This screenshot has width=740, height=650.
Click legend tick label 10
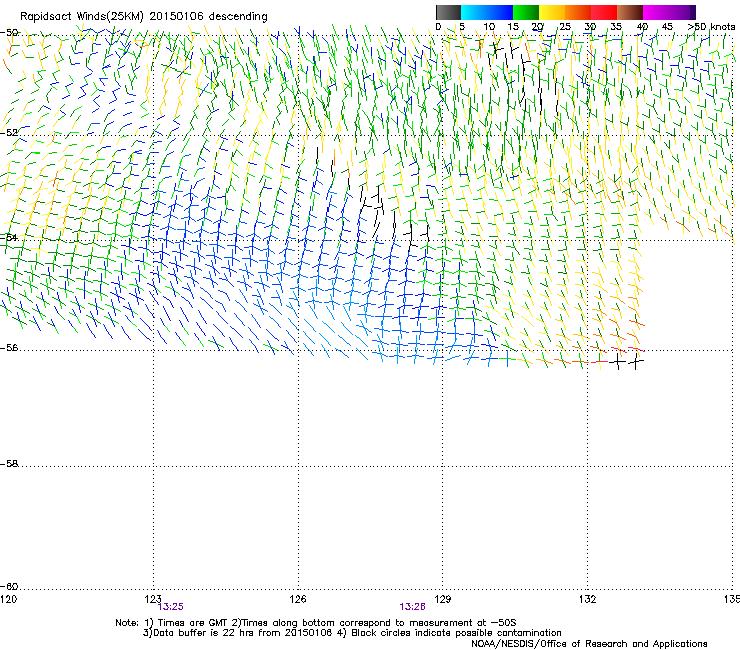[x=489, y=26]
